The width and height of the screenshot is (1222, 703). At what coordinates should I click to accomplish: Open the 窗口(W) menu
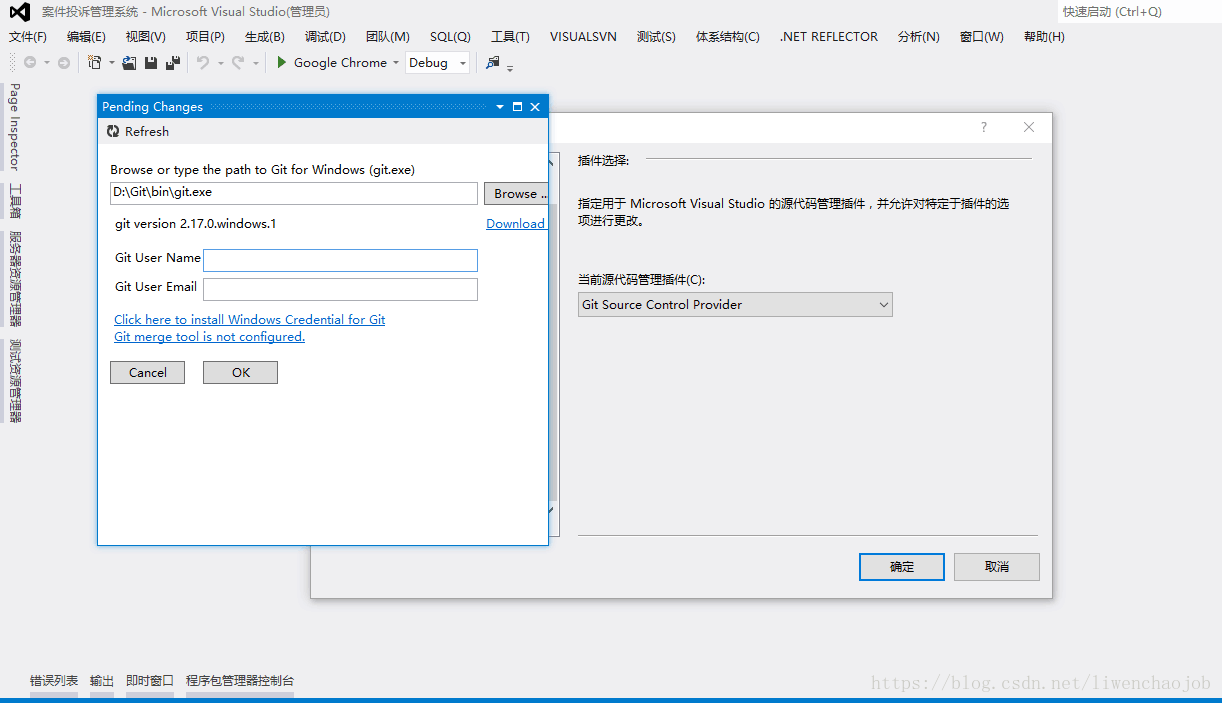[982, 36]
